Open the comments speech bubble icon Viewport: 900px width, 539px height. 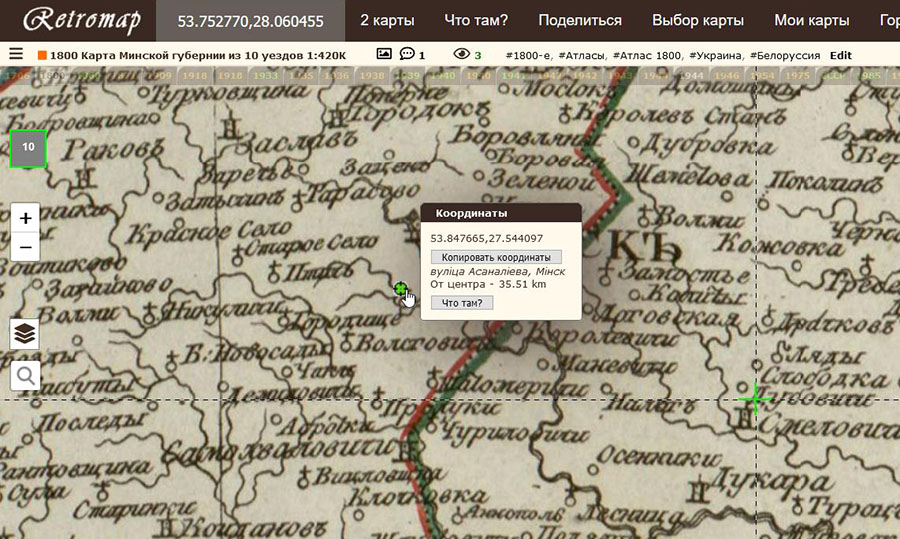click(407, 54)
